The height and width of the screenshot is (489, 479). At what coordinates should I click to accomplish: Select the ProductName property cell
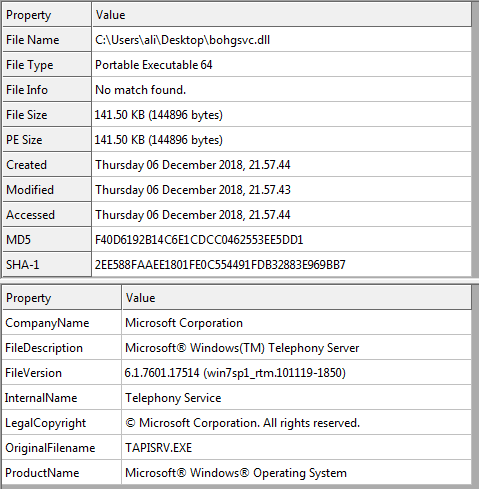pos(62,473)
